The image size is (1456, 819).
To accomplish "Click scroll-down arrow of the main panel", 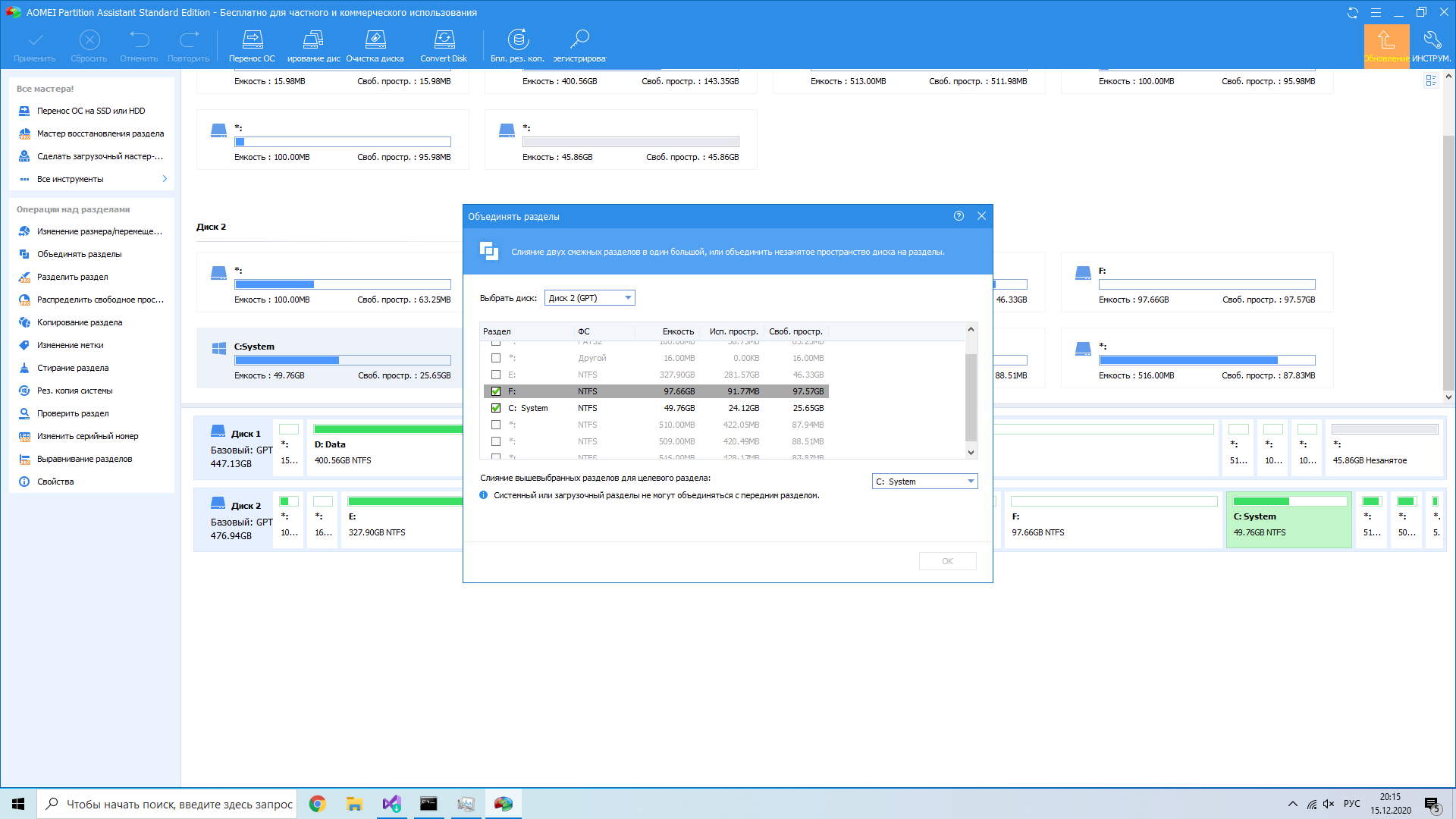I will 1448,397.
